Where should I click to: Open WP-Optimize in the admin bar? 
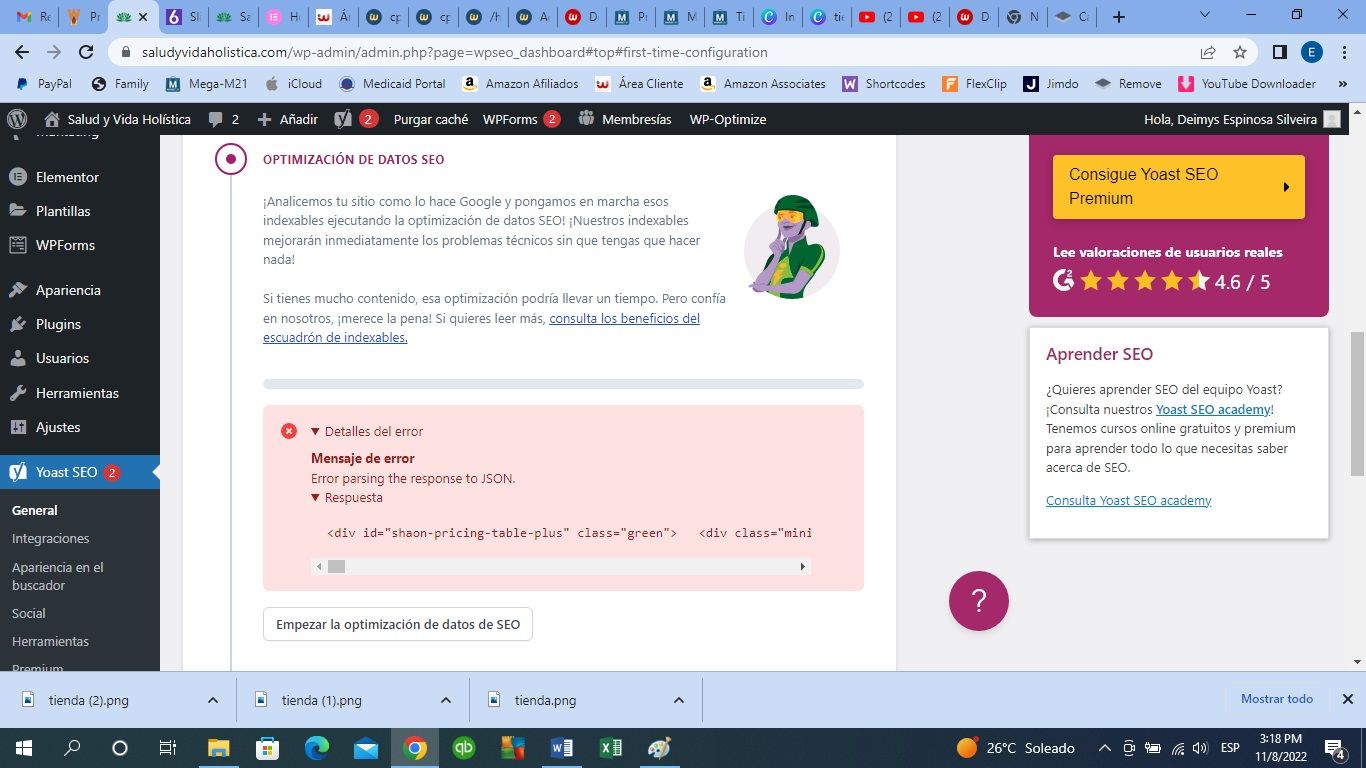tap(728, 119)
